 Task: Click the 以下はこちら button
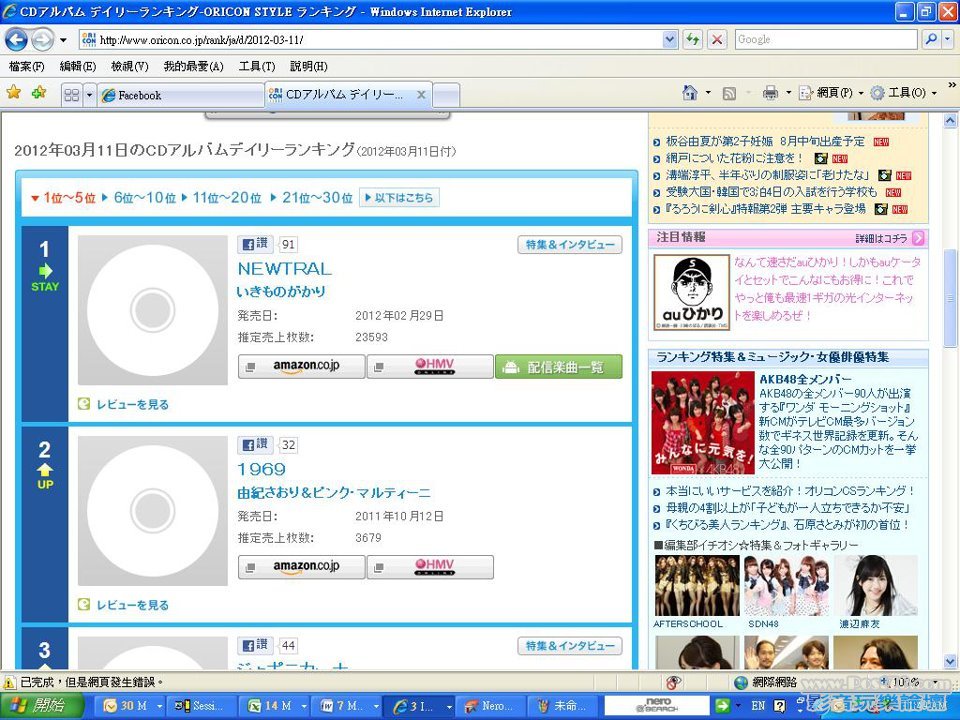(x=399, y=198)
